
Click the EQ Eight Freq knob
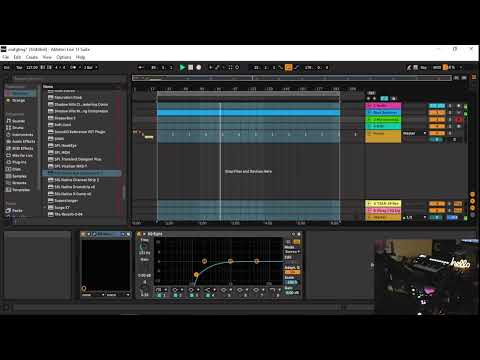[x=144, y=247]
